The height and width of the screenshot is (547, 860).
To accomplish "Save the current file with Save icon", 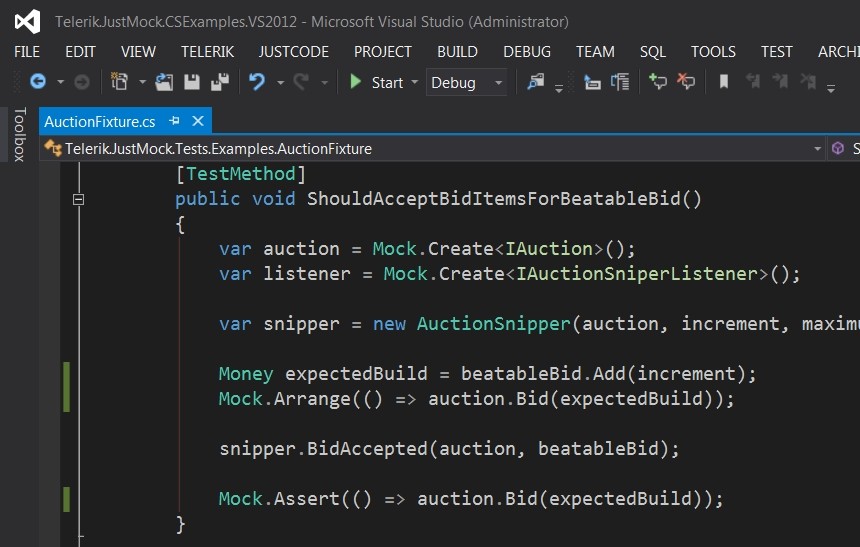I will [192, 82].
